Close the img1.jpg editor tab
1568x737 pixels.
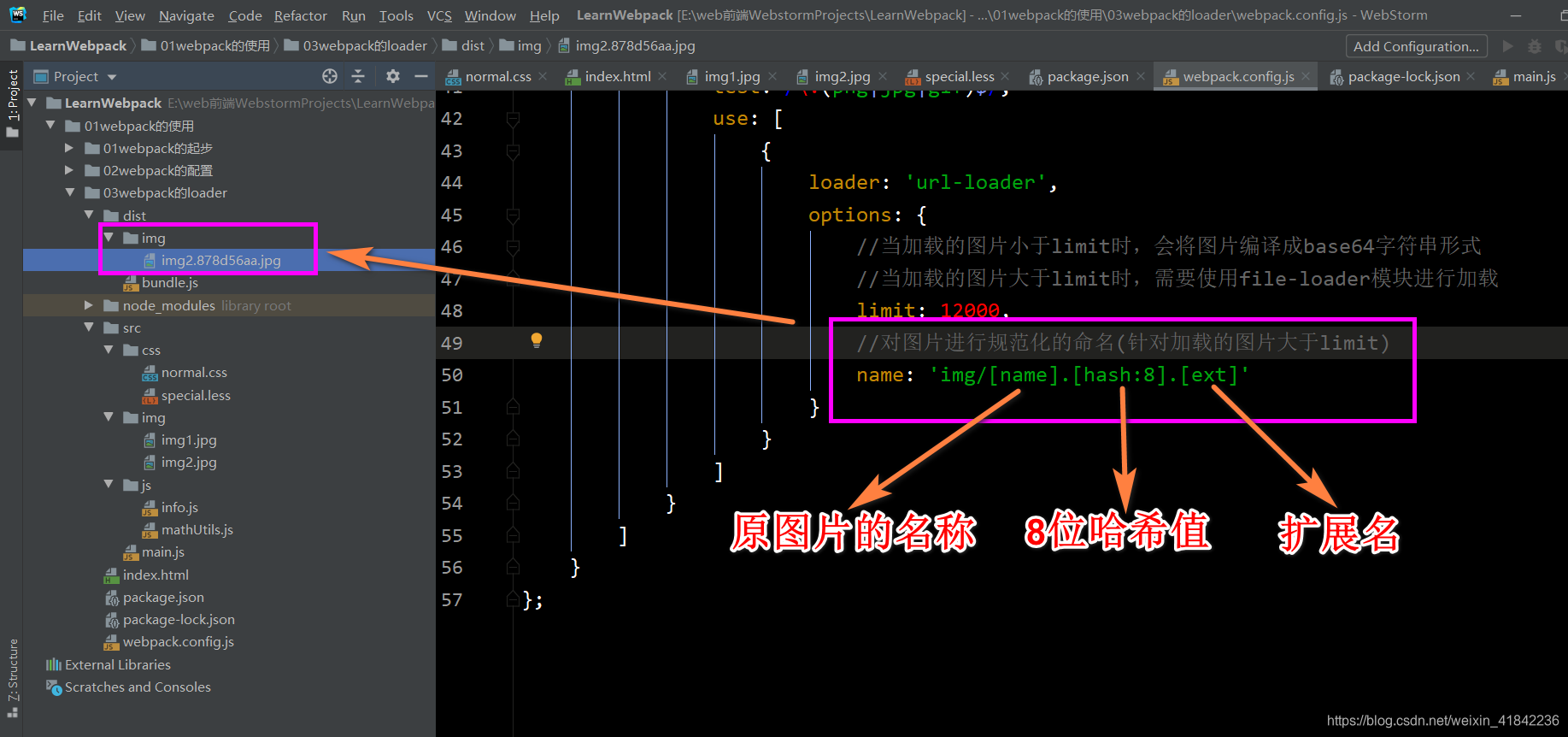(x=772, y=77)
